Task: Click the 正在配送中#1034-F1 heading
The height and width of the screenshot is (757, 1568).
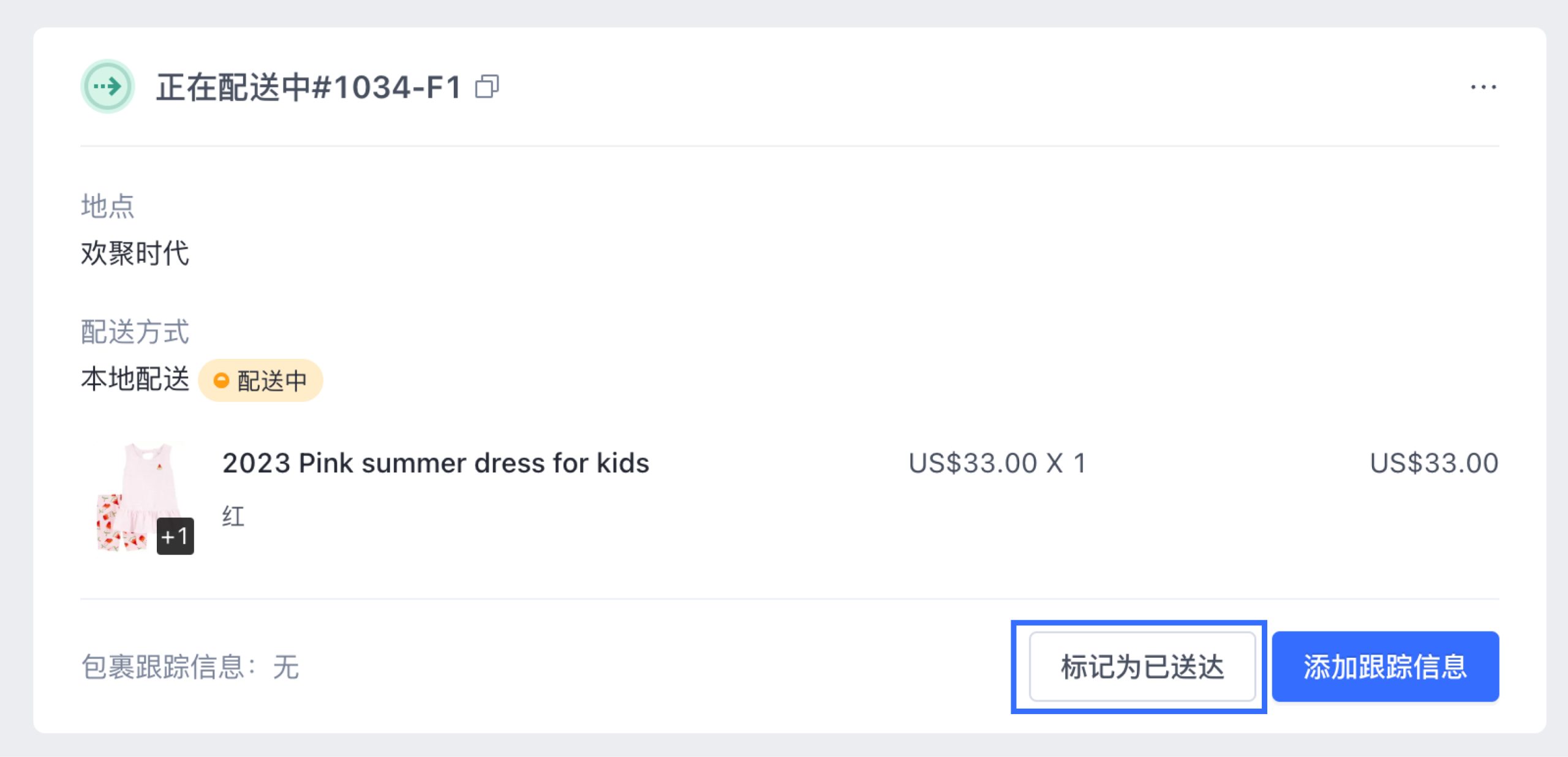Action: coord(308,87)
